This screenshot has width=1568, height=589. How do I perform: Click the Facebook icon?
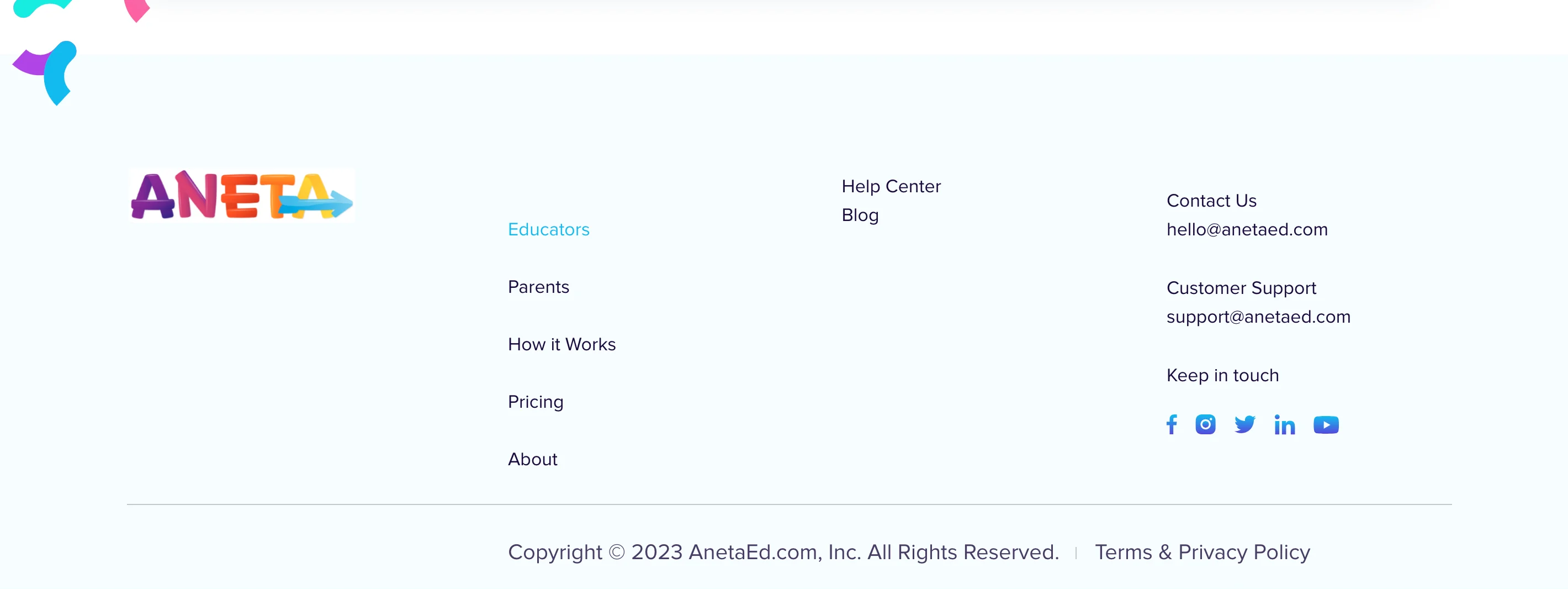click(x=1171, y=424)
